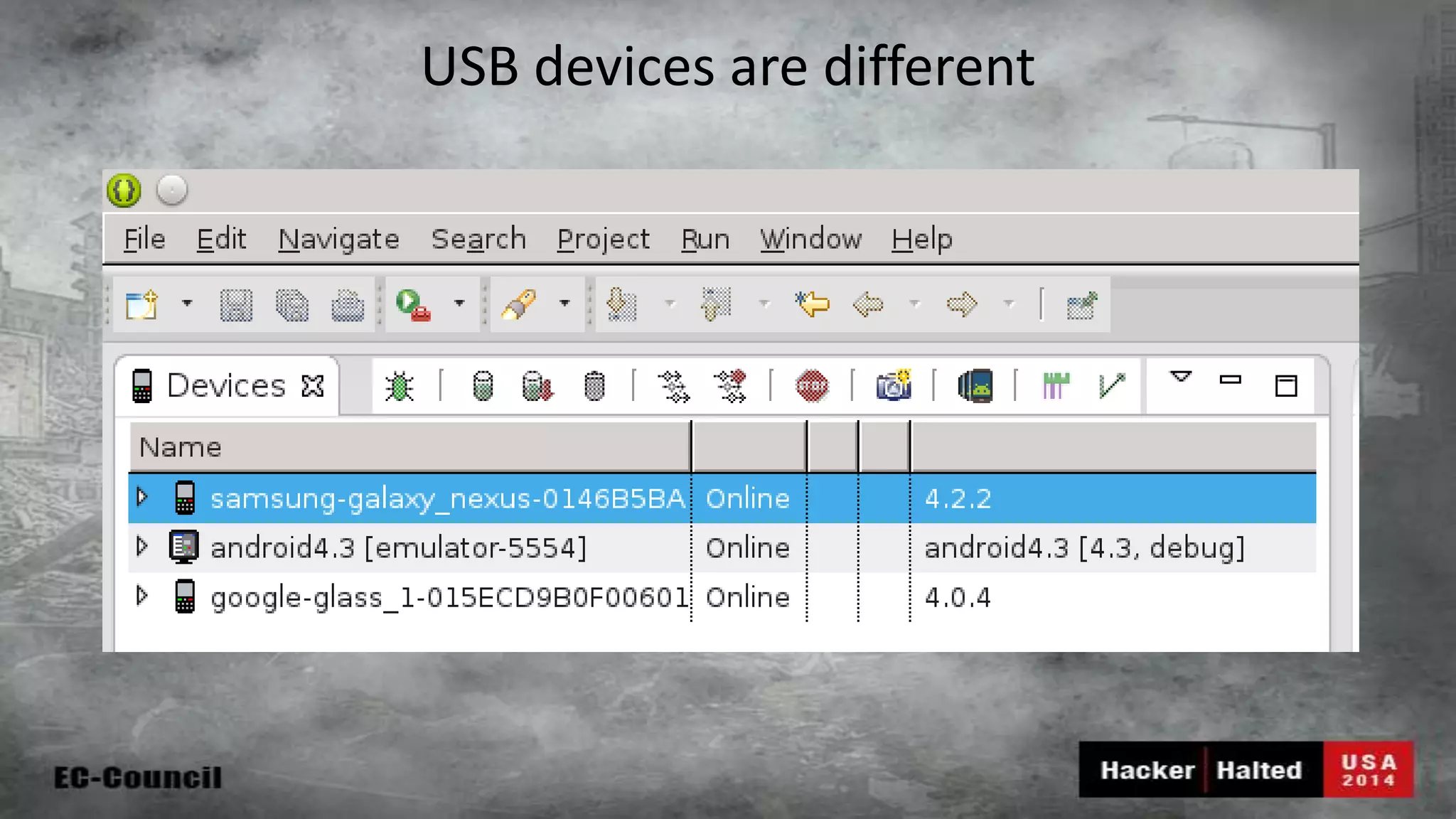The height and width of the screenshot is (819, 1456).
Task: Open the Back history dropdown arrow
Action: pyautogui.click(x=915, y=304)
